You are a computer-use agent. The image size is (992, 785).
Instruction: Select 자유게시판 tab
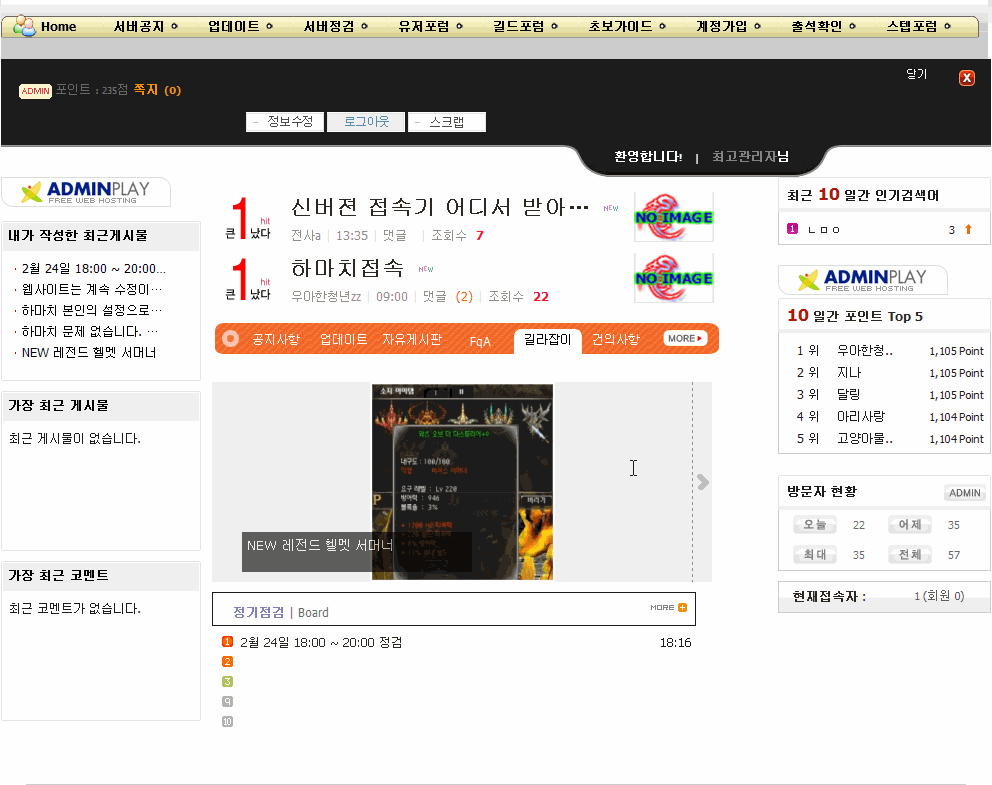[412, 339]
